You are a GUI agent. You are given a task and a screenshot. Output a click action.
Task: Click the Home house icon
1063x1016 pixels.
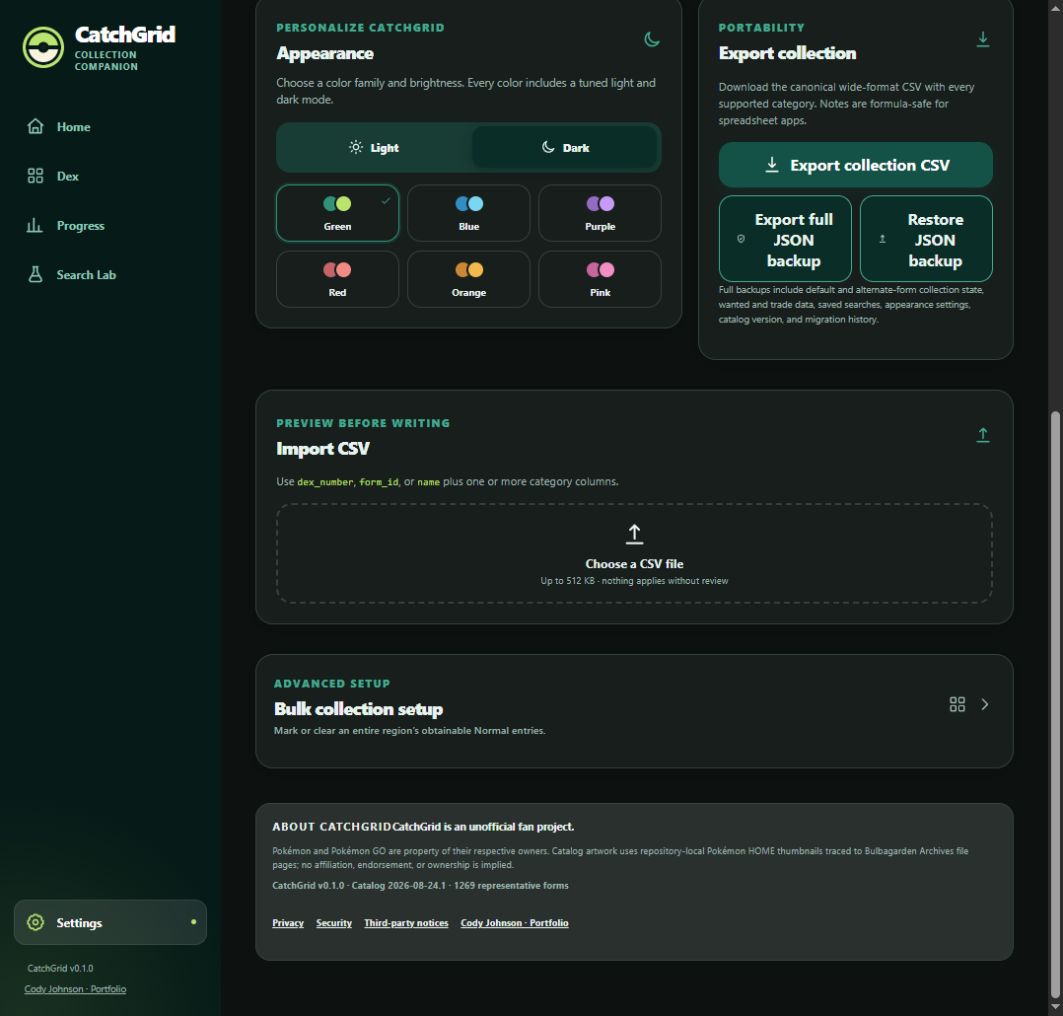[35, 127]
